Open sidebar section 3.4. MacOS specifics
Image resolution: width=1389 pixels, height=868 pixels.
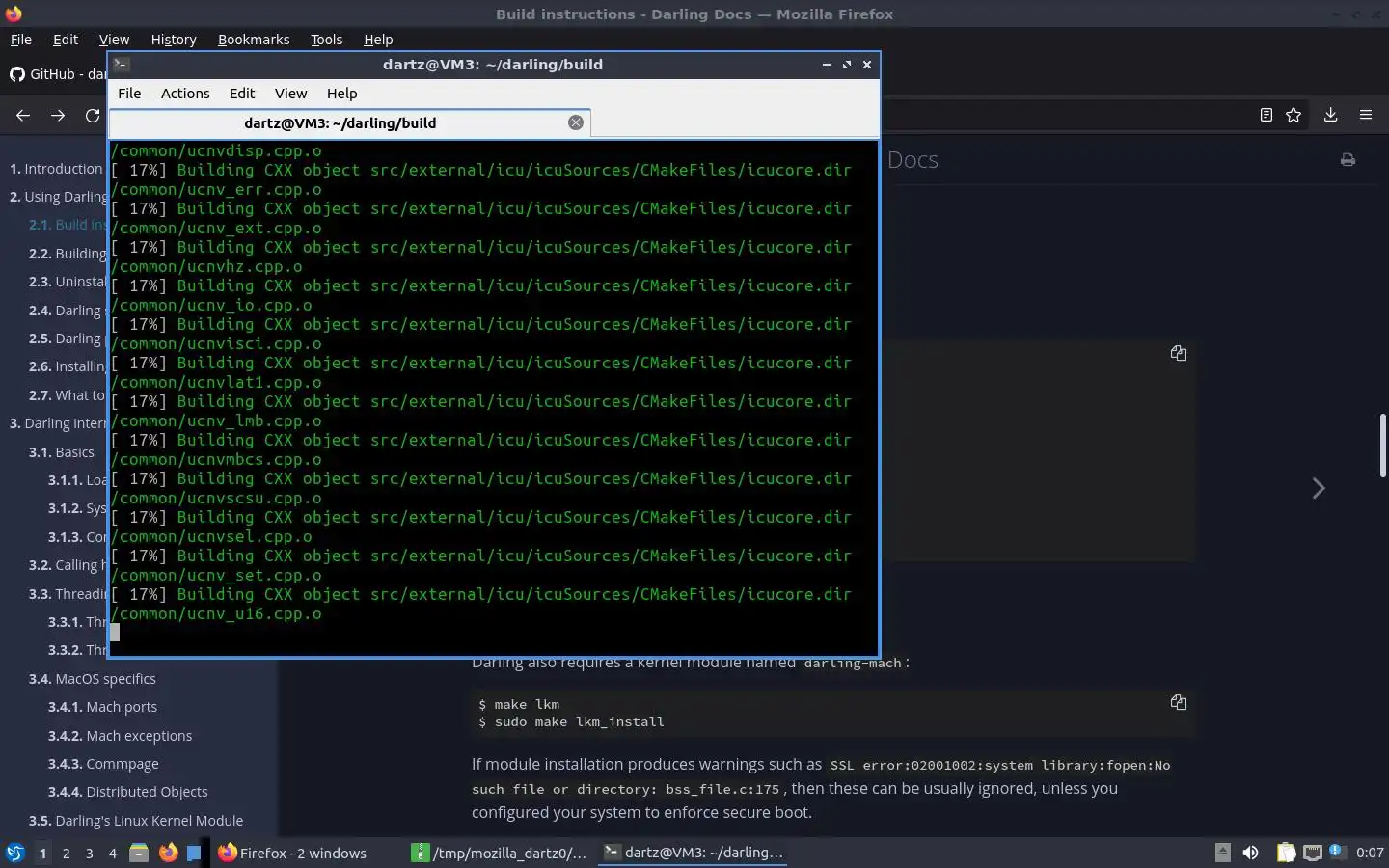click(92, 679)
